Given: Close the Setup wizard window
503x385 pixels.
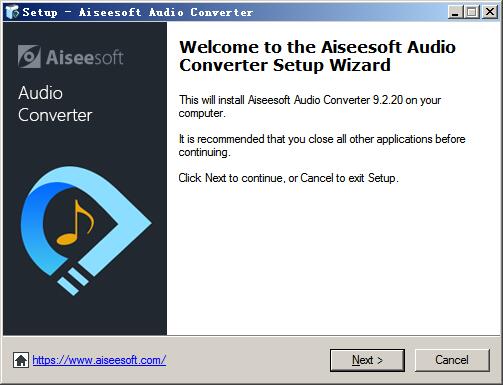Looking at the screenshot, I should pos(490,12).
